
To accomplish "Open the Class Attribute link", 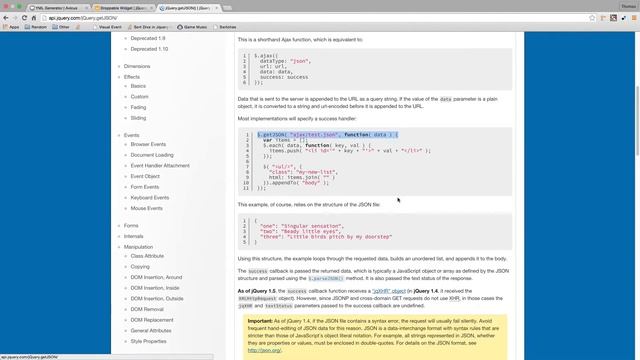I will pos(147,256).
